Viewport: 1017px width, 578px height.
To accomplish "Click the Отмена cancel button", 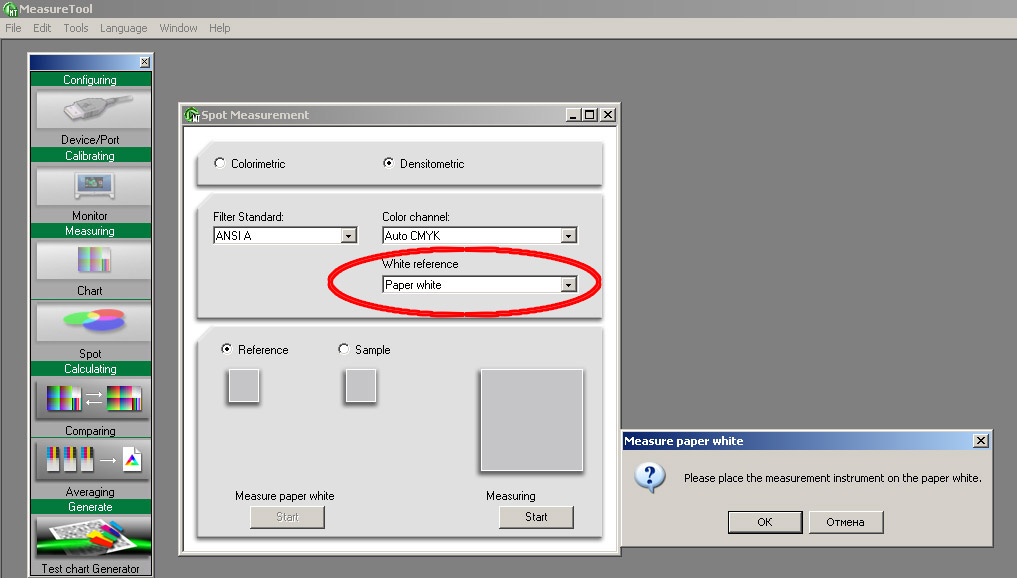I will click(846, 522).
